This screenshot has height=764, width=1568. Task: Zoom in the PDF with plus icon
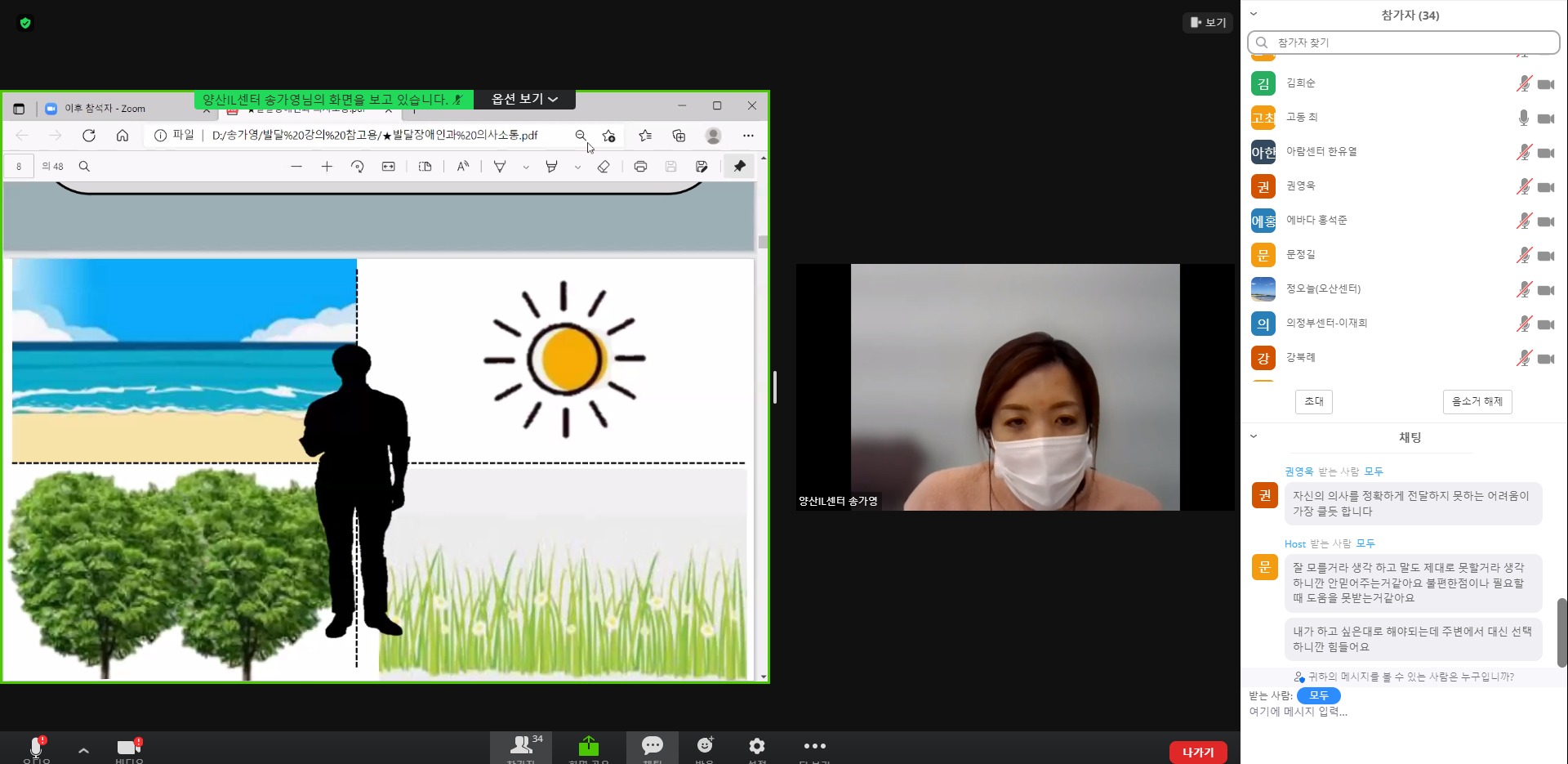327,167
